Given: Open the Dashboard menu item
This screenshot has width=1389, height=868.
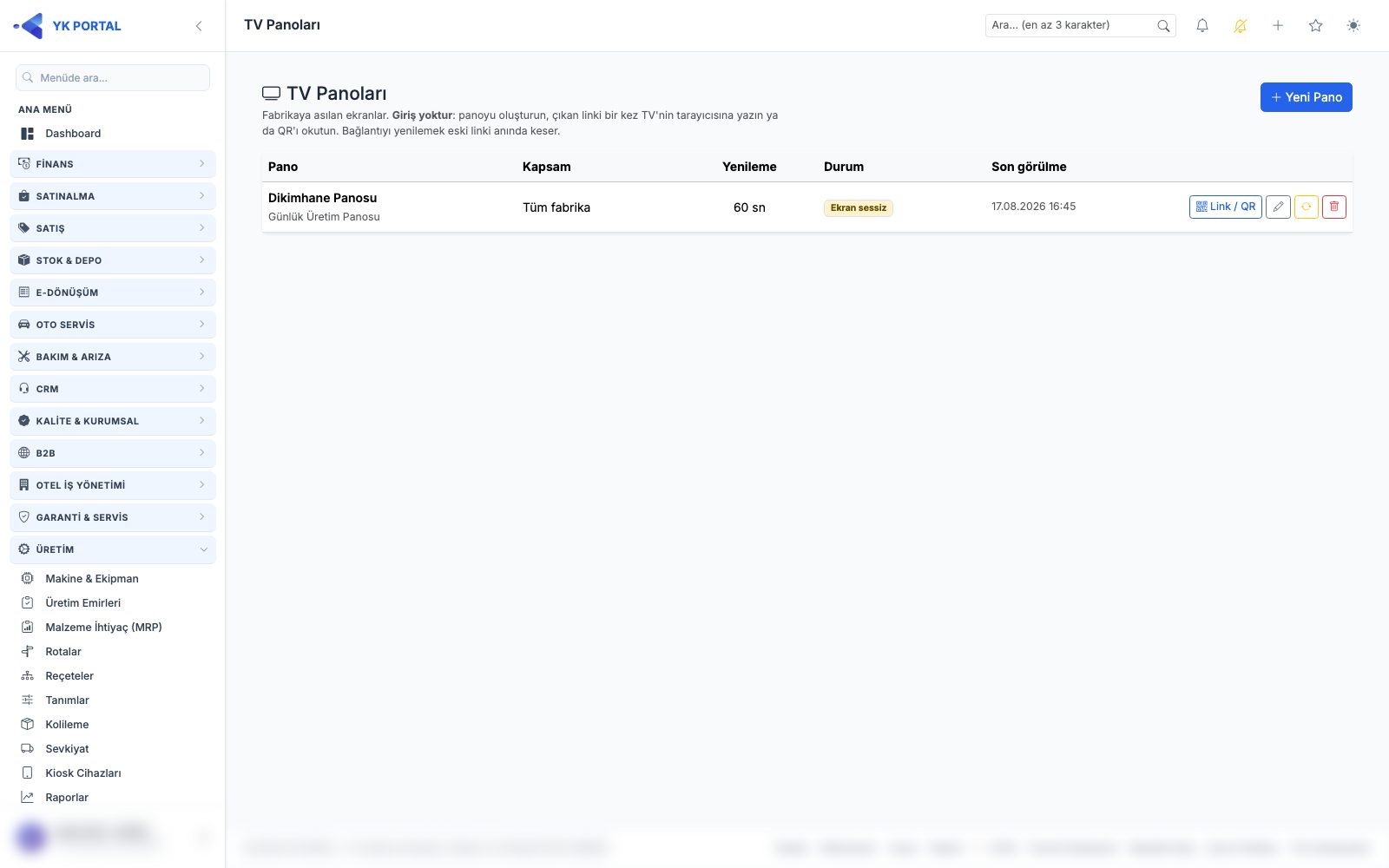Looking at the screenshot, I should [x=73, y=134].
